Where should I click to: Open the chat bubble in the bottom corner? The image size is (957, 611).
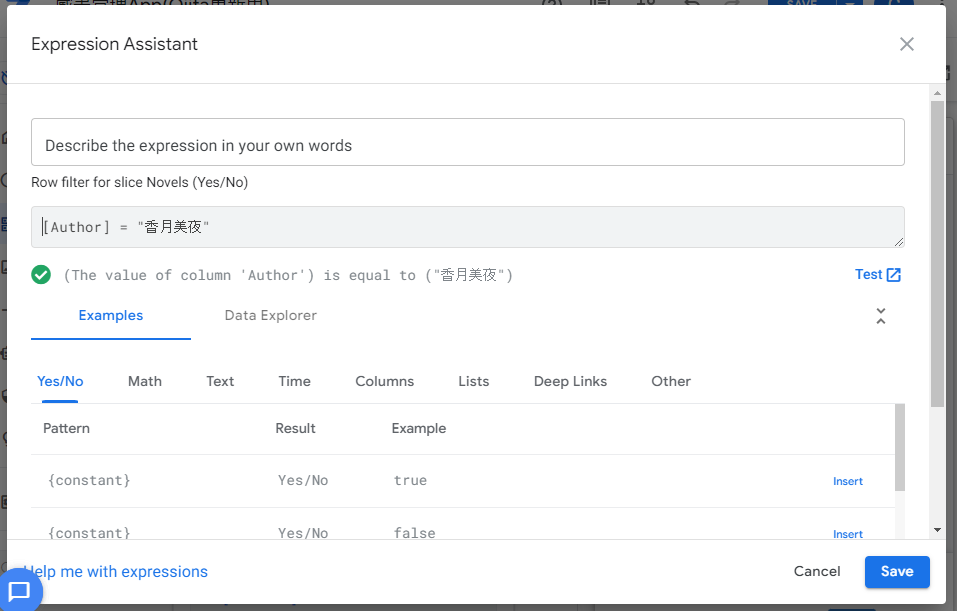[x=18, y=591]
